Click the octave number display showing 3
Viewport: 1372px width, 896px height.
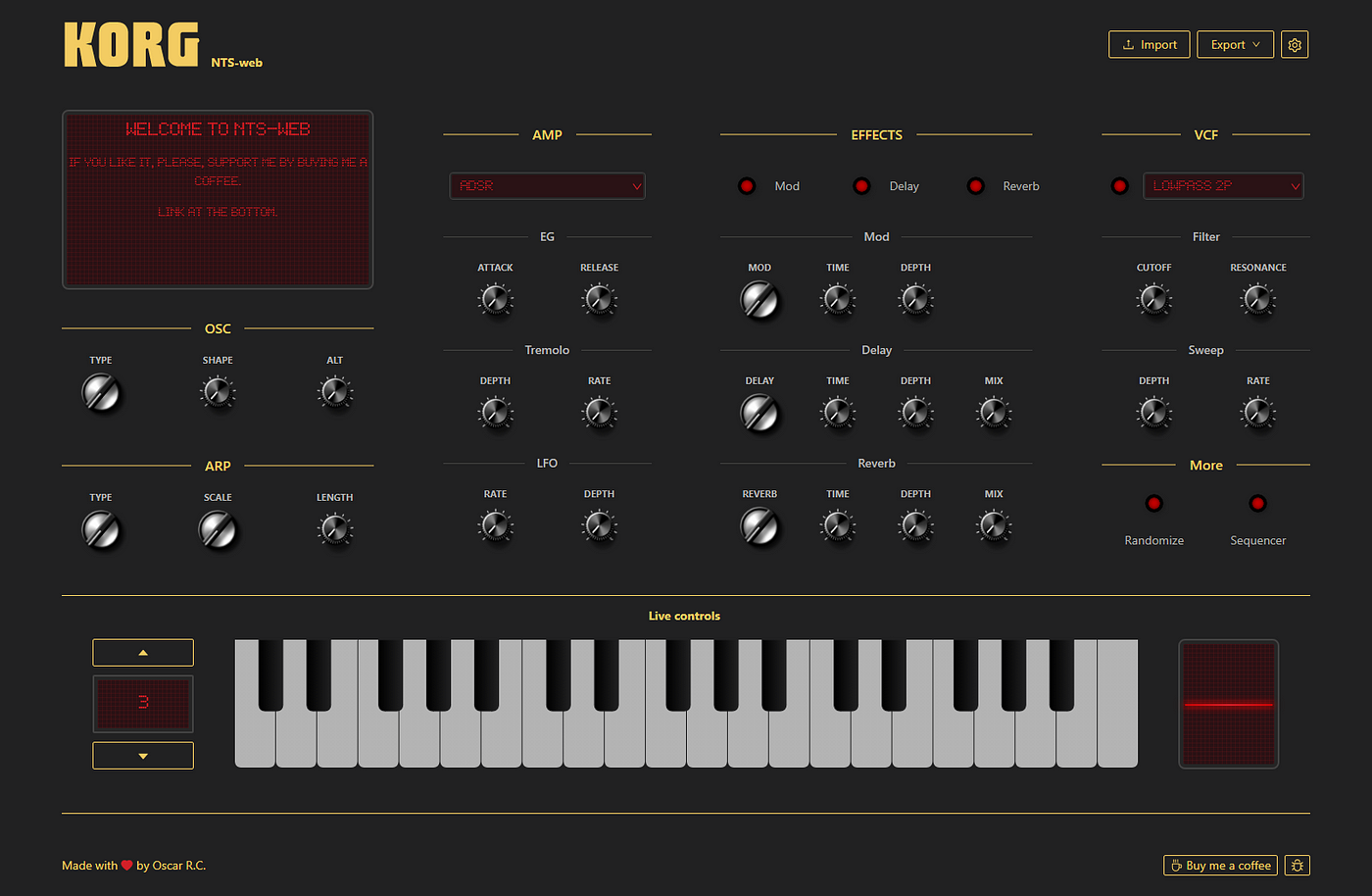(x=143, y=704)
